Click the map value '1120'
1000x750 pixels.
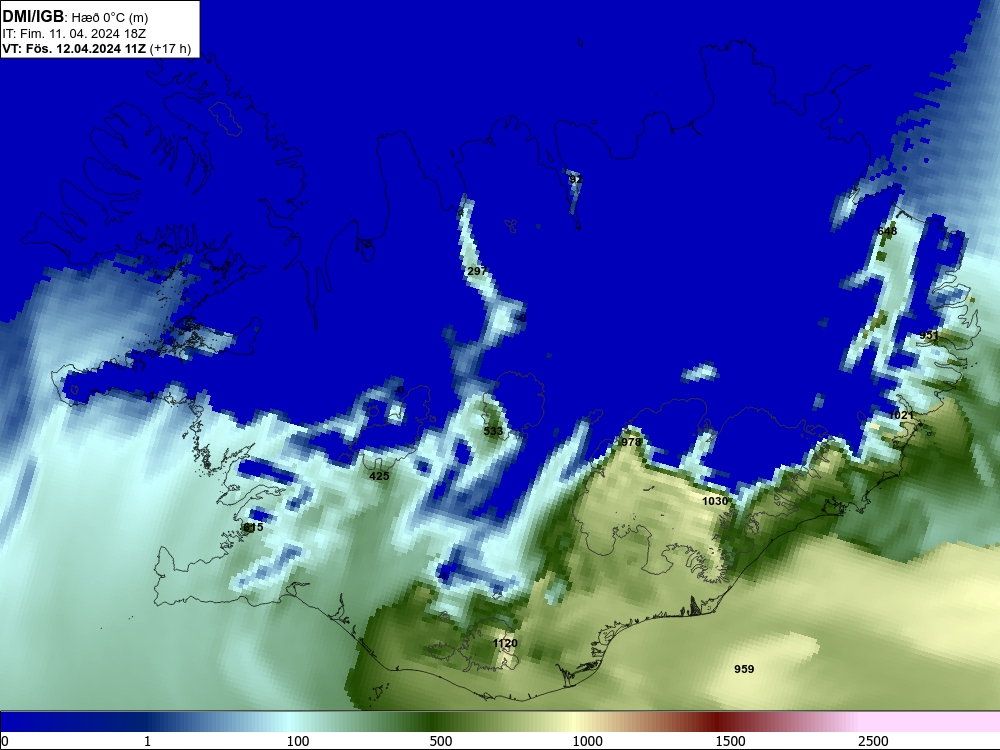[x=505, y=643]
